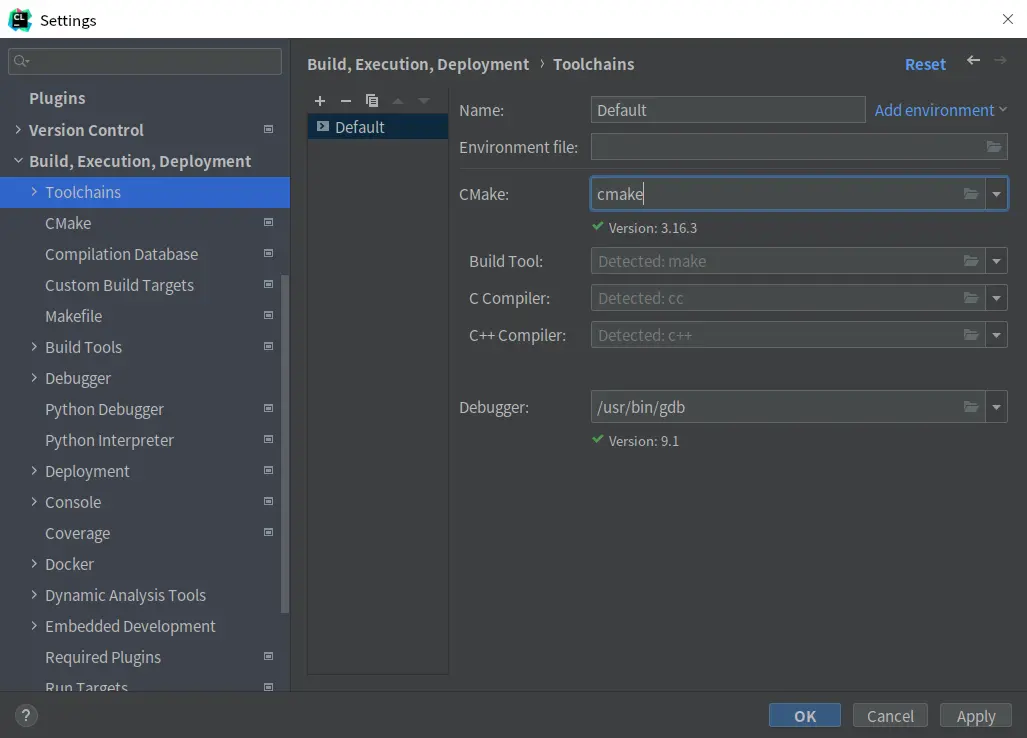The width and height of the screenshot is (1027, 738).
Task: Add a new toolchain with plus icon
Action: (x=320, y=101)
